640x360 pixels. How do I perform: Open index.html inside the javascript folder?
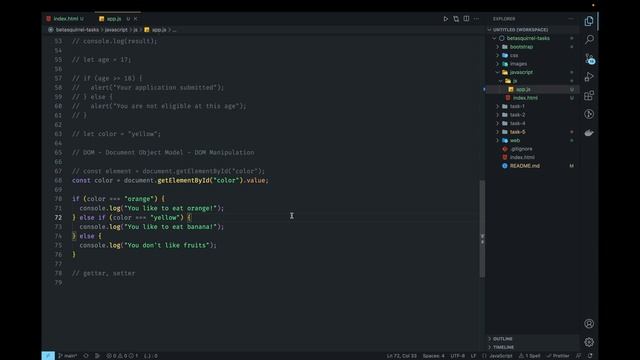(532, 98)
